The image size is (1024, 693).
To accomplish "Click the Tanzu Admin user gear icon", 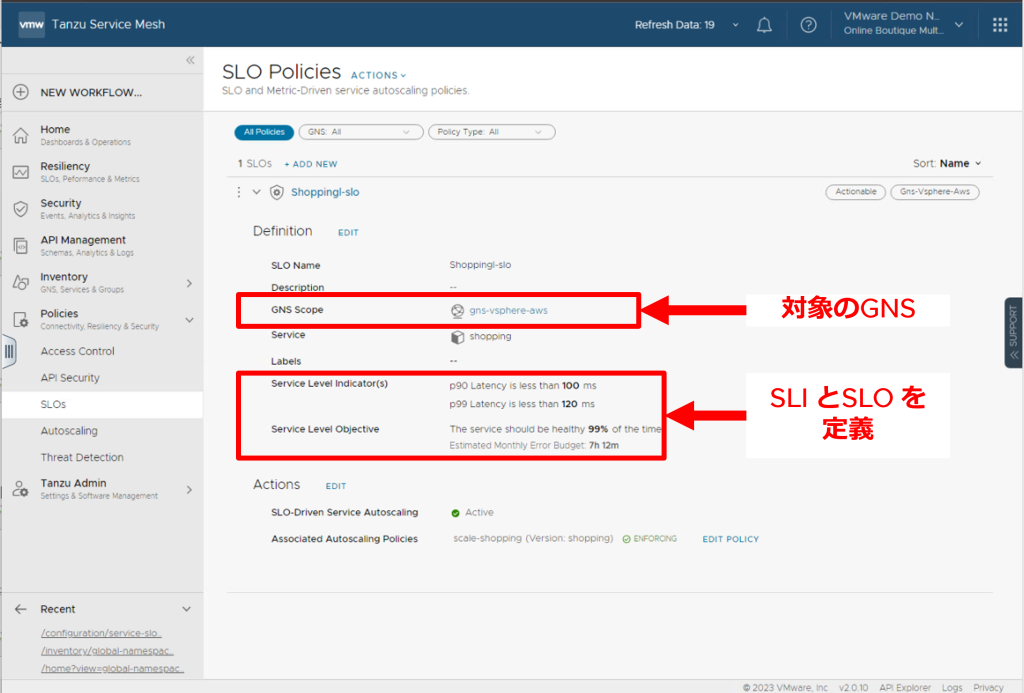I will click(21, 489).
